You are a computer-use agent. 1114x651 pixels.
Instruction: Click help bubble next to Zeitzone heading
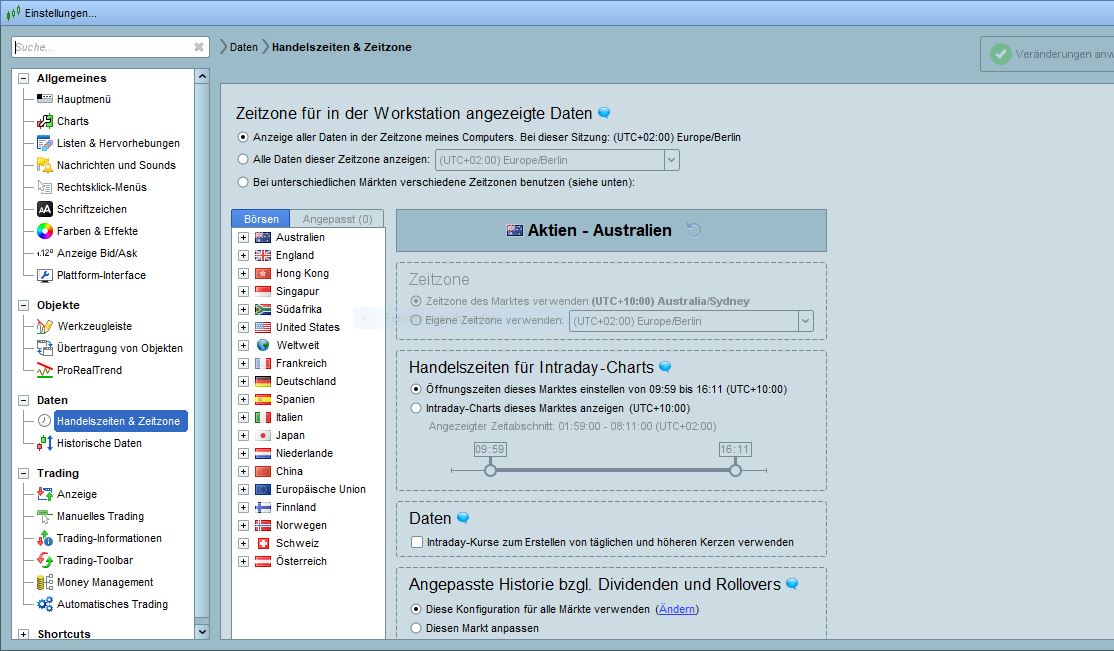604,113
